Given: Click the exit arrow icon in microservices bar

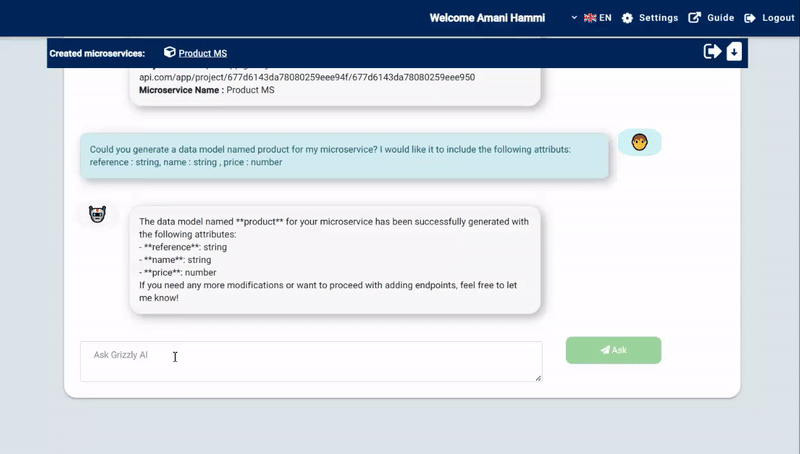Looking at the screenshot, I should tap(712, 52).
